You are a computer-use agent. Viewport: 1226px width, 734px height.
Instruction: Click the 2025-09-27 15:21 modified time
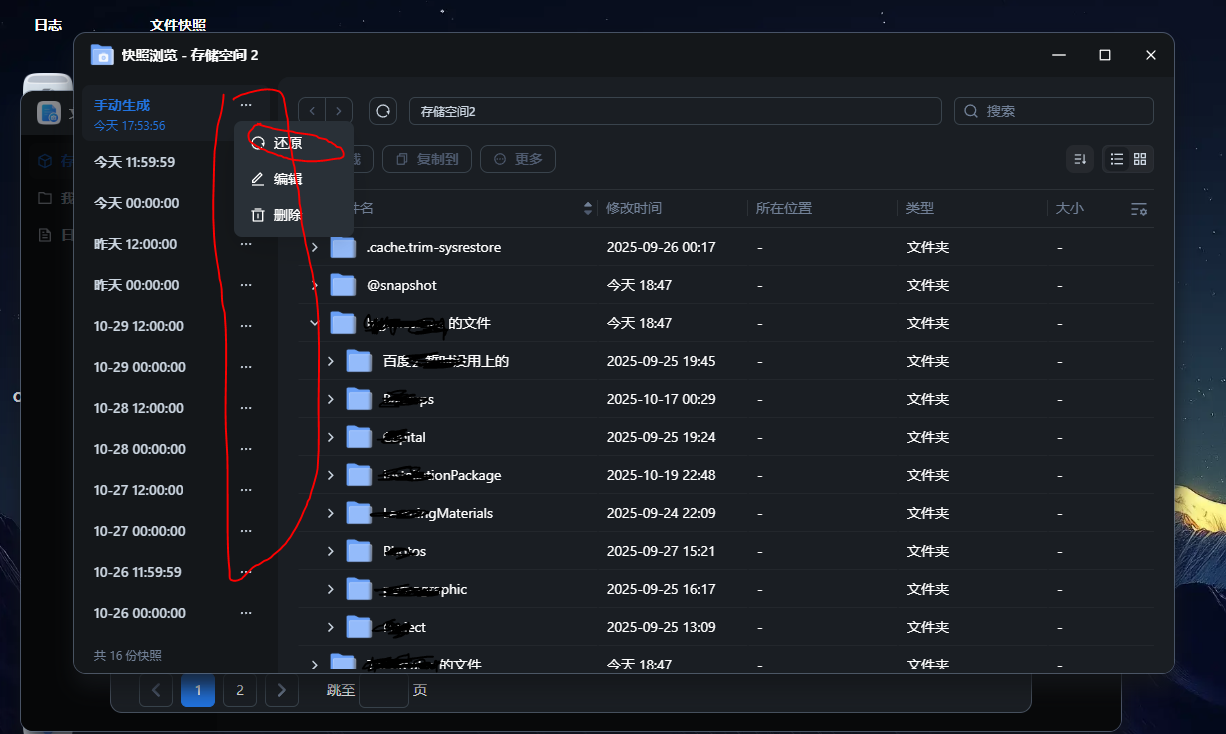tap(661, 551)
